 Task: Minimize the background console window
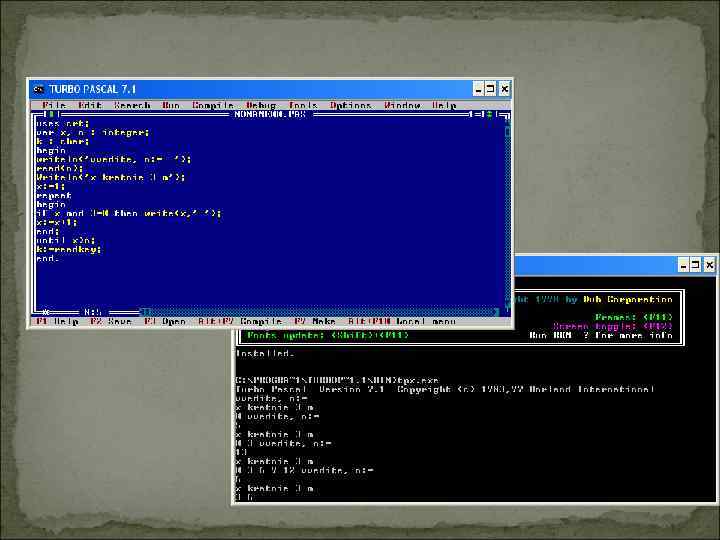tap(684, 265)
